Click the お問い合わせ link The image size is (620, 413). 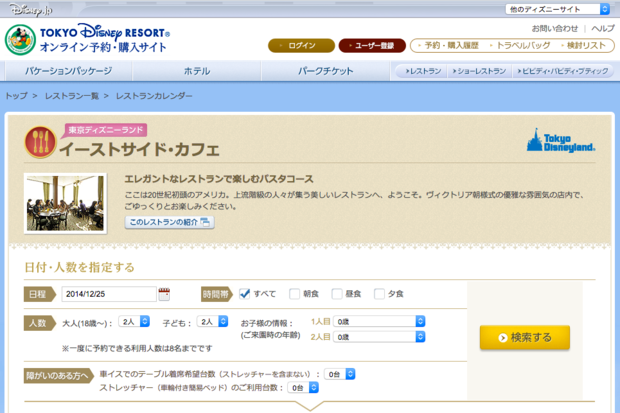coord(555,28)
